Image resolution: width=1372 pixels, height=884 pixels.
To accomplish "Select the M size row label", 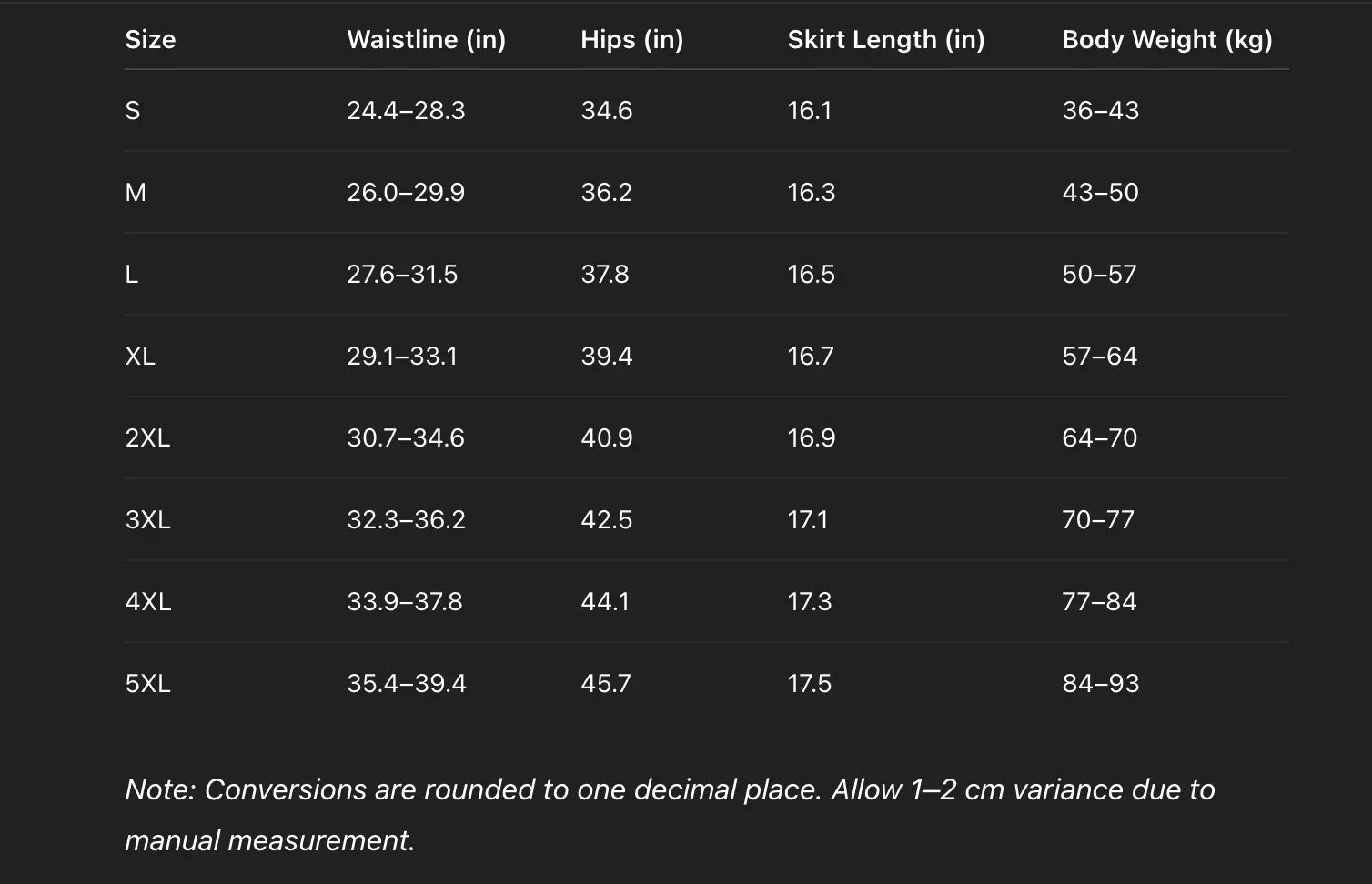I will (x=136, y=193).
